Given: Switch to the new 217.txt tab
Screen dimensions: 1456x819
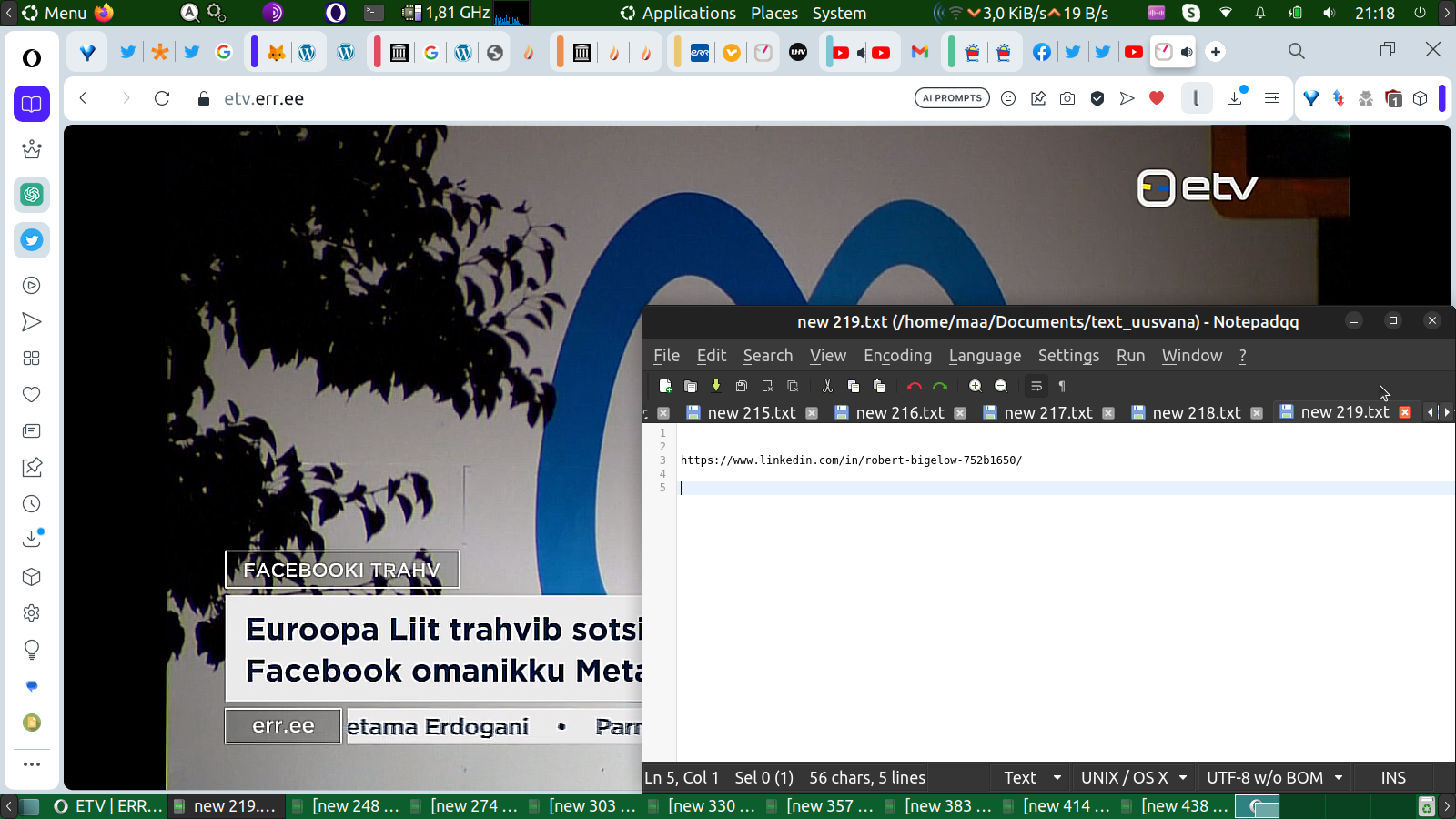Looking at the screenshot, I should 1047,412.
